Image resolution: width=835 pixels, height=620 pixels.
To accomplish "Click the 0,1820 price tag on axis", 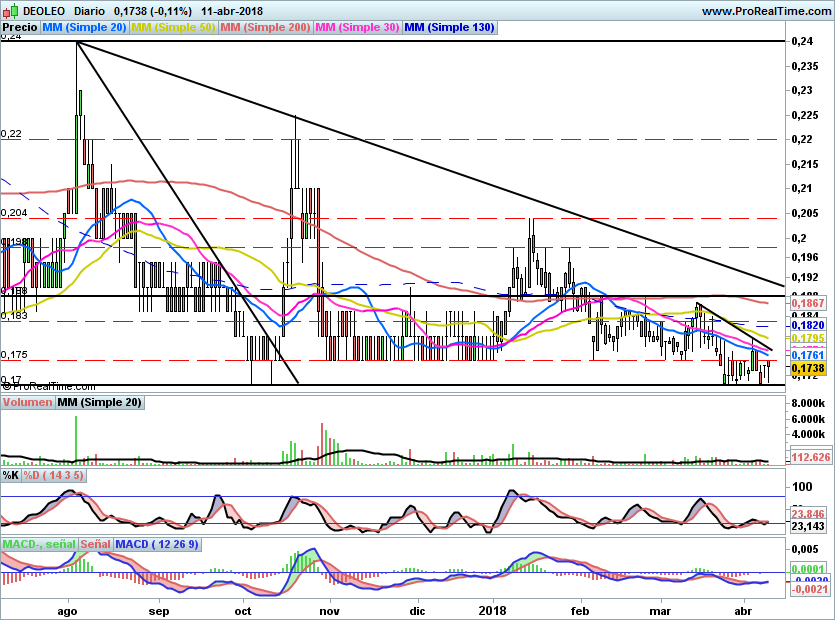I will pyautogui.click(x=808, y=325).
